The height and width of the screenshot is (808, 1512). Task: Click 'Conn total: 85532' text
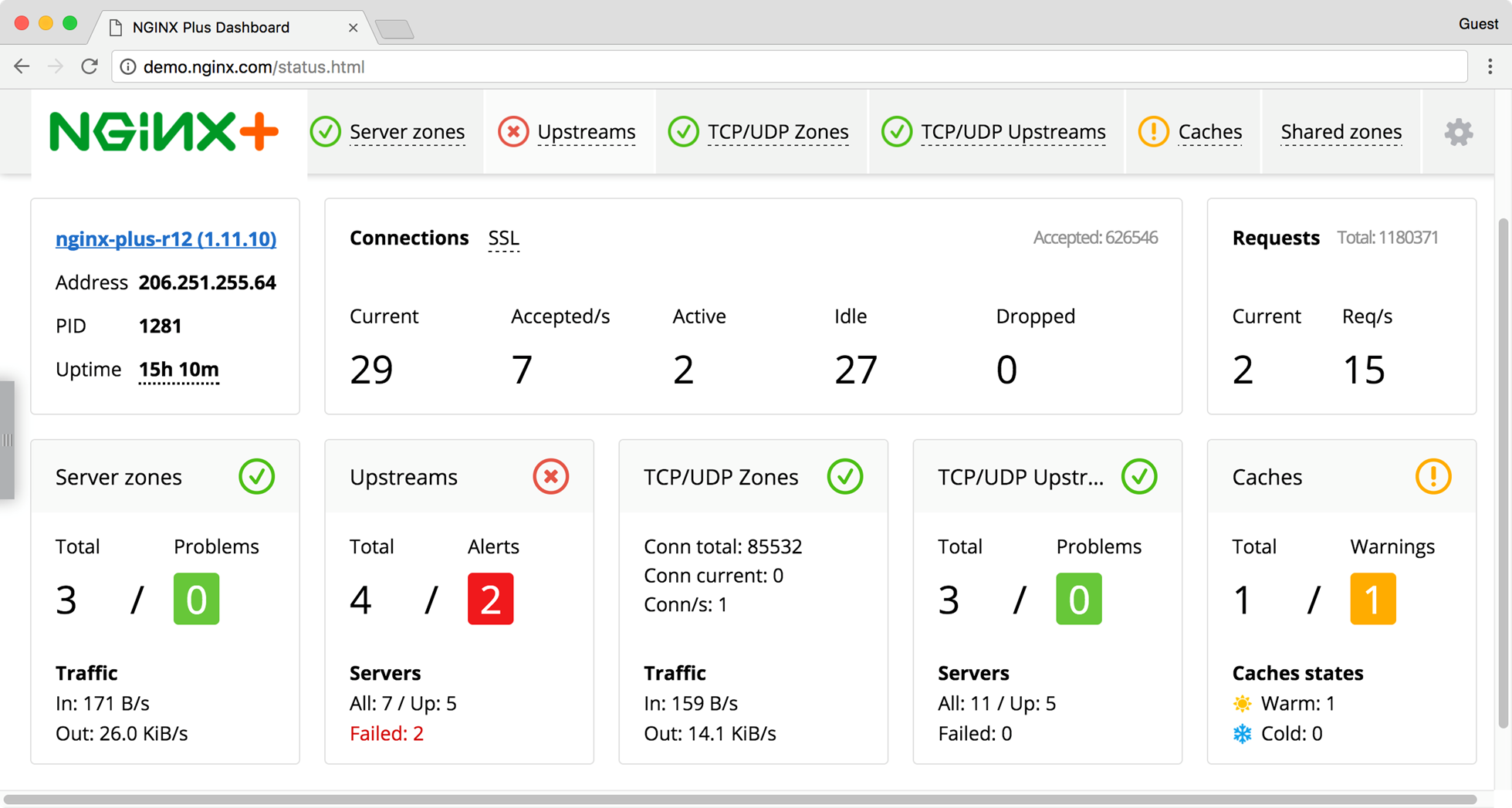coord(723,546)
